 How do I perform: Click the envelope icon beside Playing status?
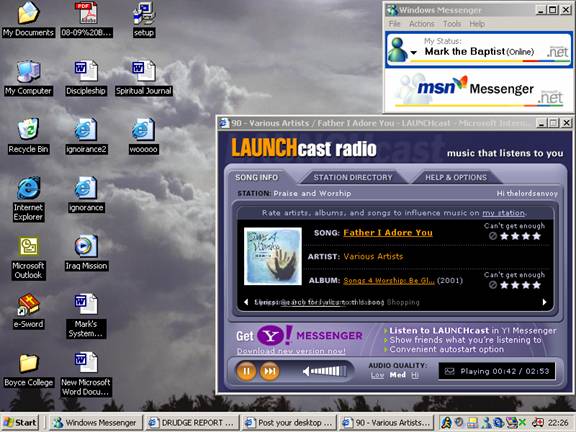[x=450, y=371]
